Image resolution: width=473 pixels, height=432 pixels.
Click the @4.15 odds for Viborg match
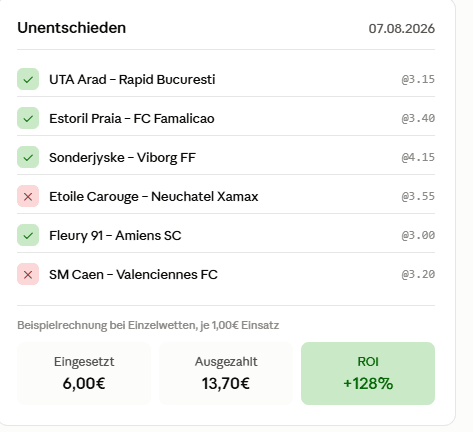tap(418, 157)
